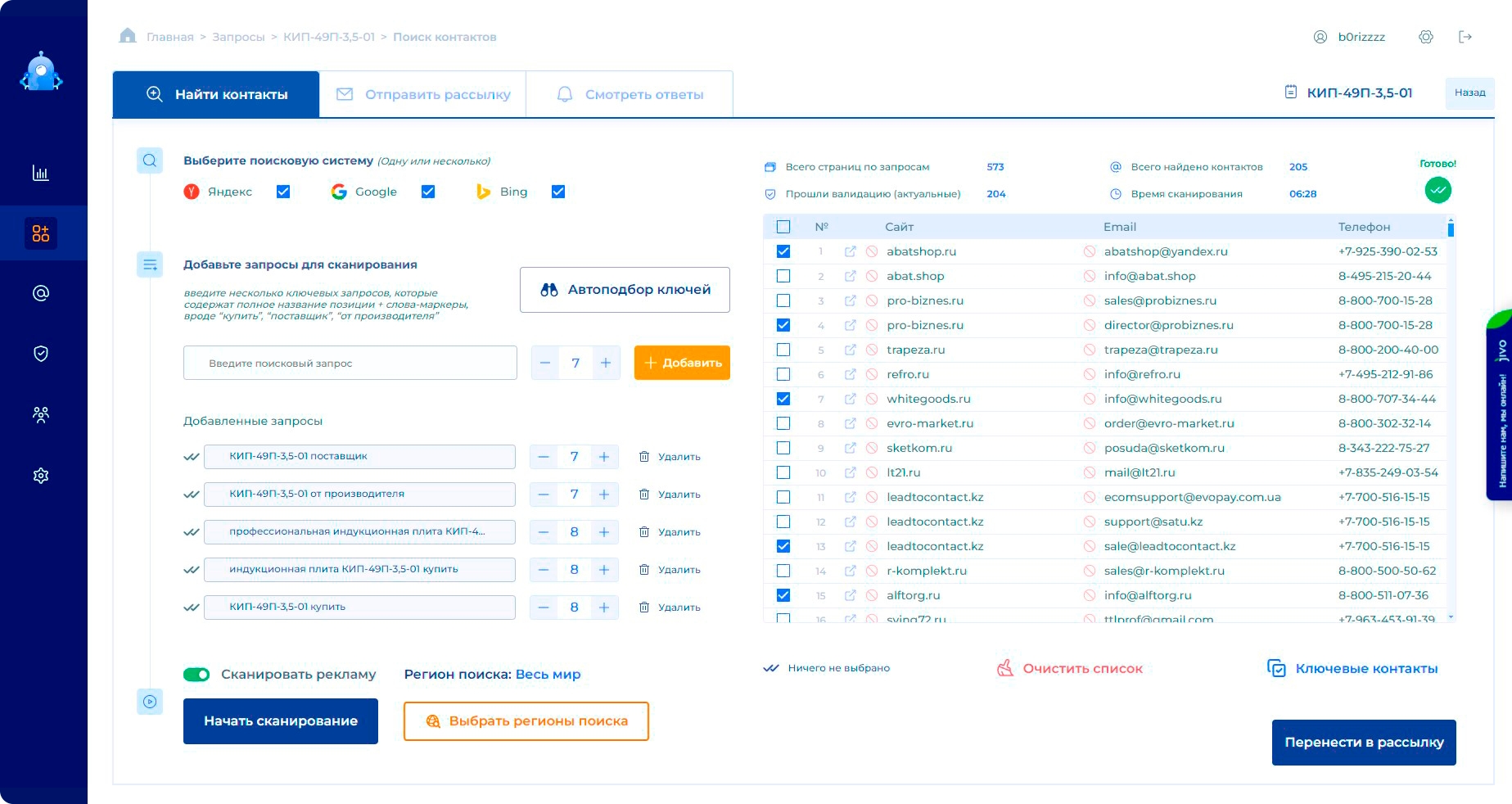Click 'Начать сканирование' button
This screenshot has width=1512, height=804.
281,721
